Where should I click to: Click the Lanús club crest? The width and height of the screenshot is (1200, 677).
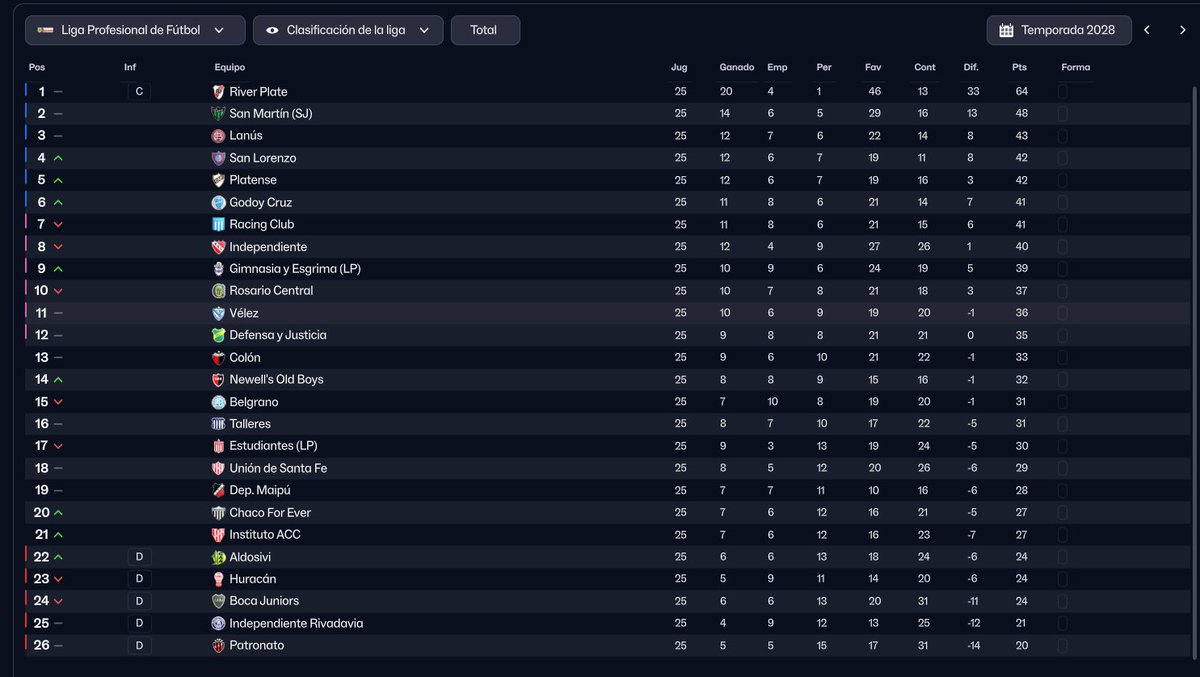218,136
